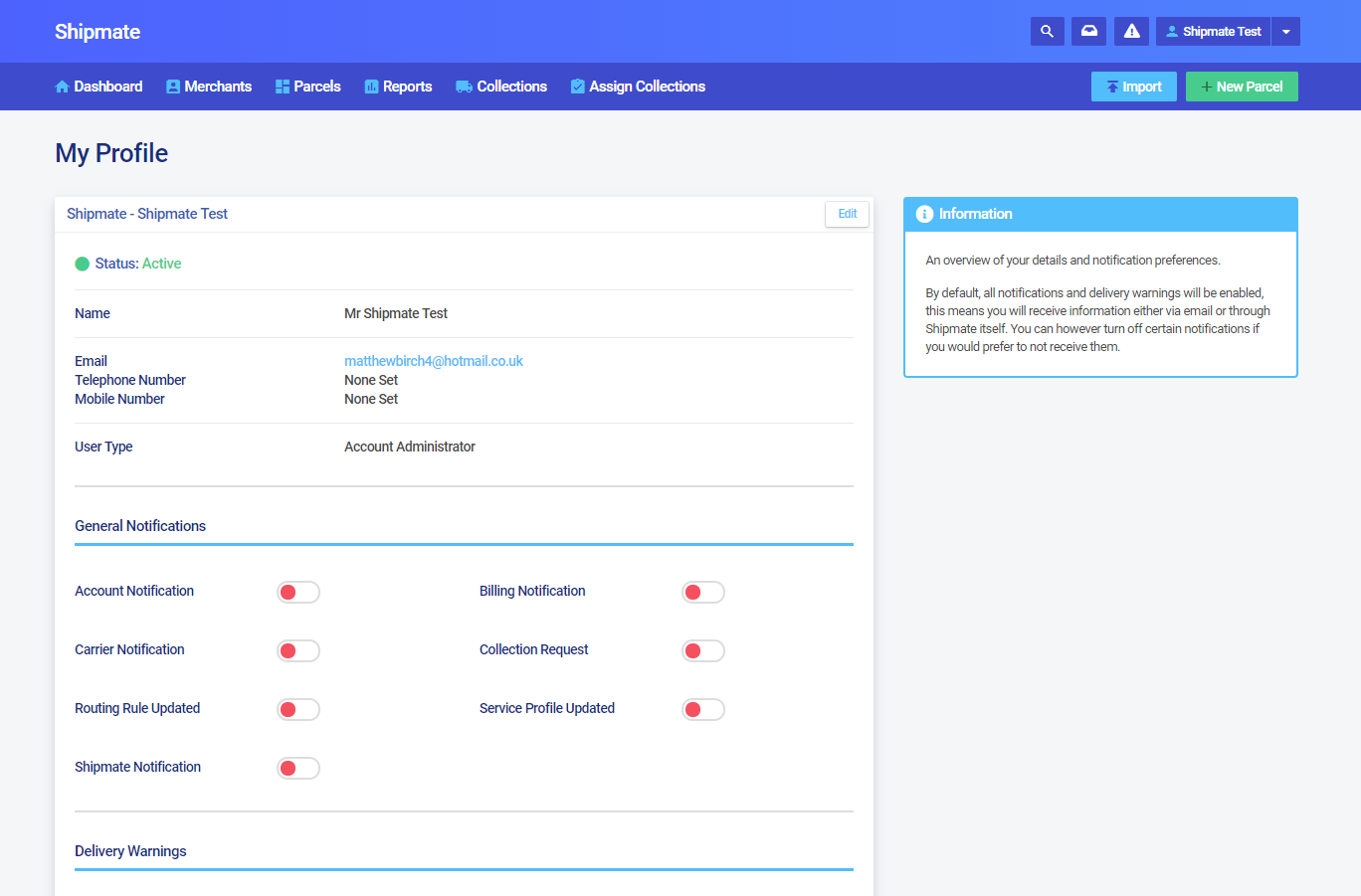Screen dimensions: 1361x896
Task: Click the Assign Collections clipboard icon
Action: point(577,87)
